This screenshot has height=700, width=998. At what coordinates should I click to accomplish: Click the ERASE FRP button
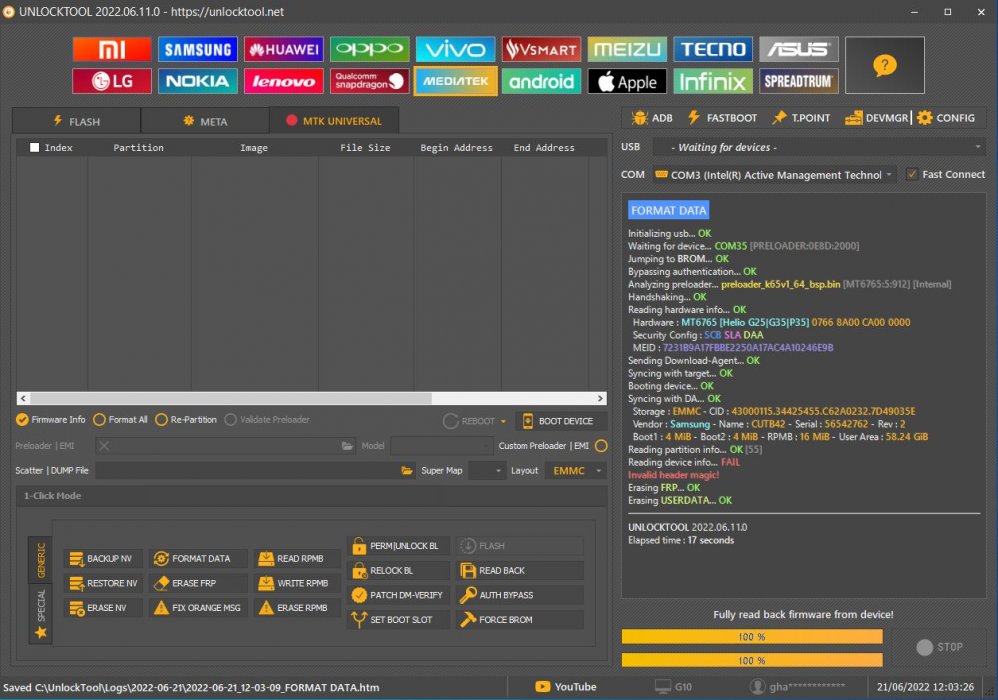pyautogui.click(x=198, y=583)
